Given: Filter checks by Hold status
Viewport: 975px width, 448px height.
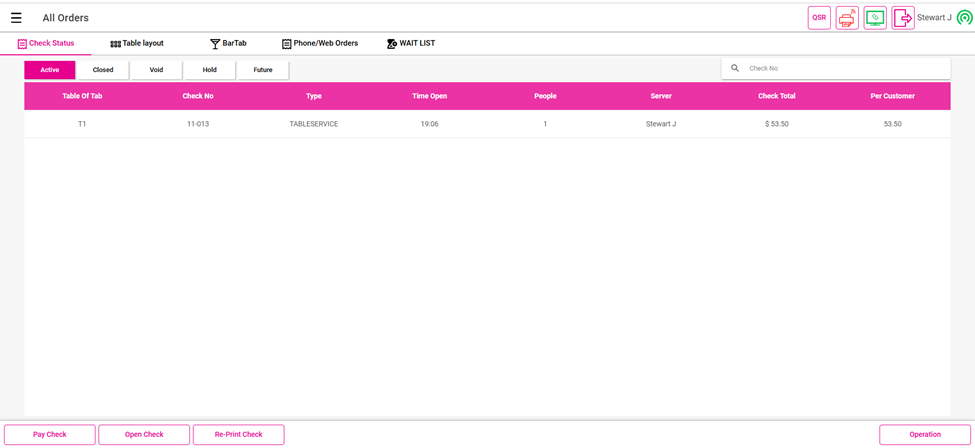Looking at the screenshot, I should point(209,70).
